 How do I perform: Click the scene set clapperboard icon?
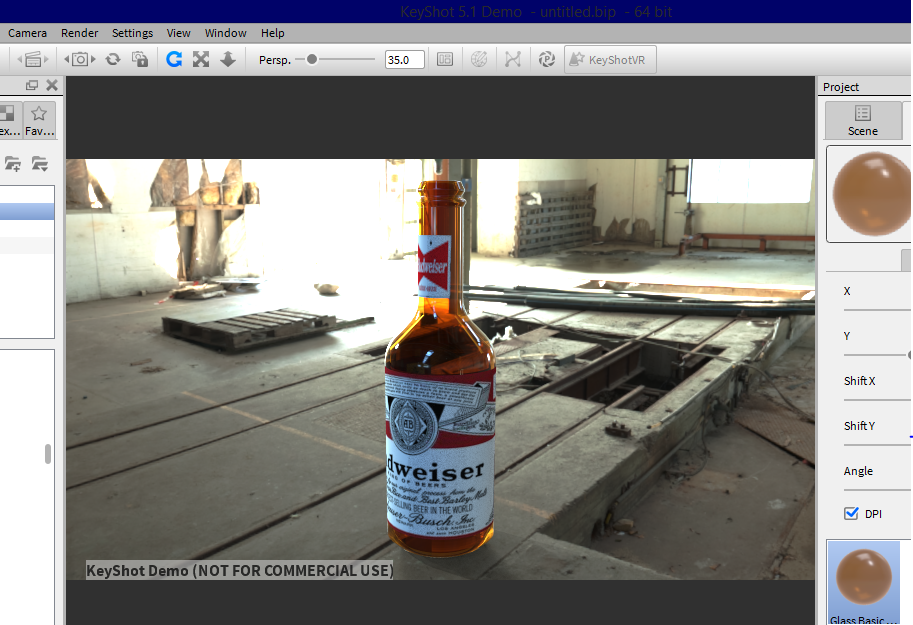[x=33, y=59]
